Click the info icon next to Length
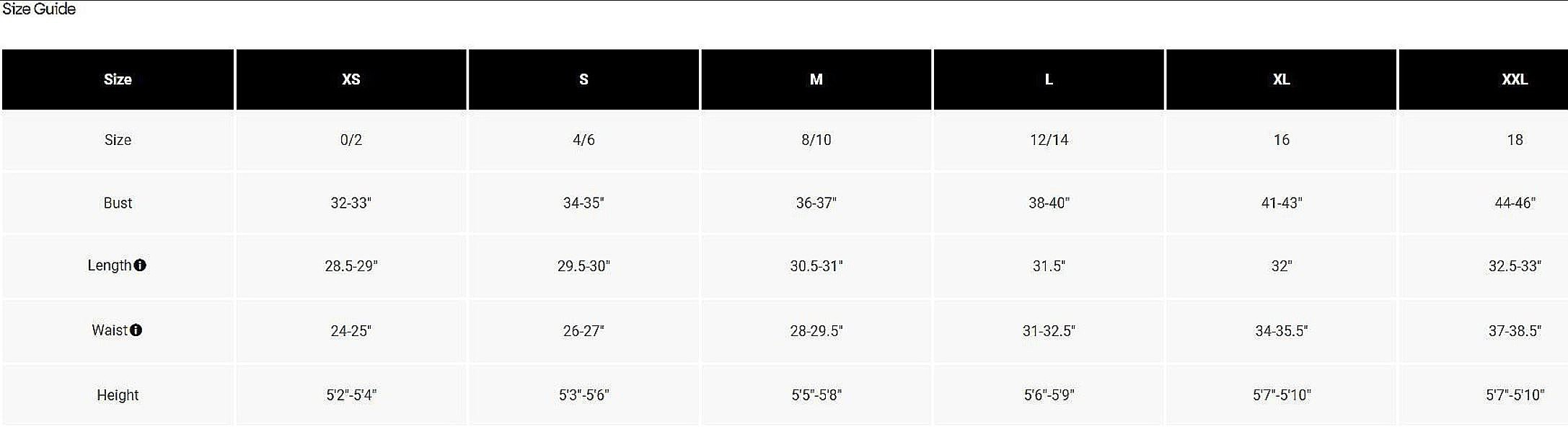Viewport: 1568px width, 427px height. [x=140, y=265]
